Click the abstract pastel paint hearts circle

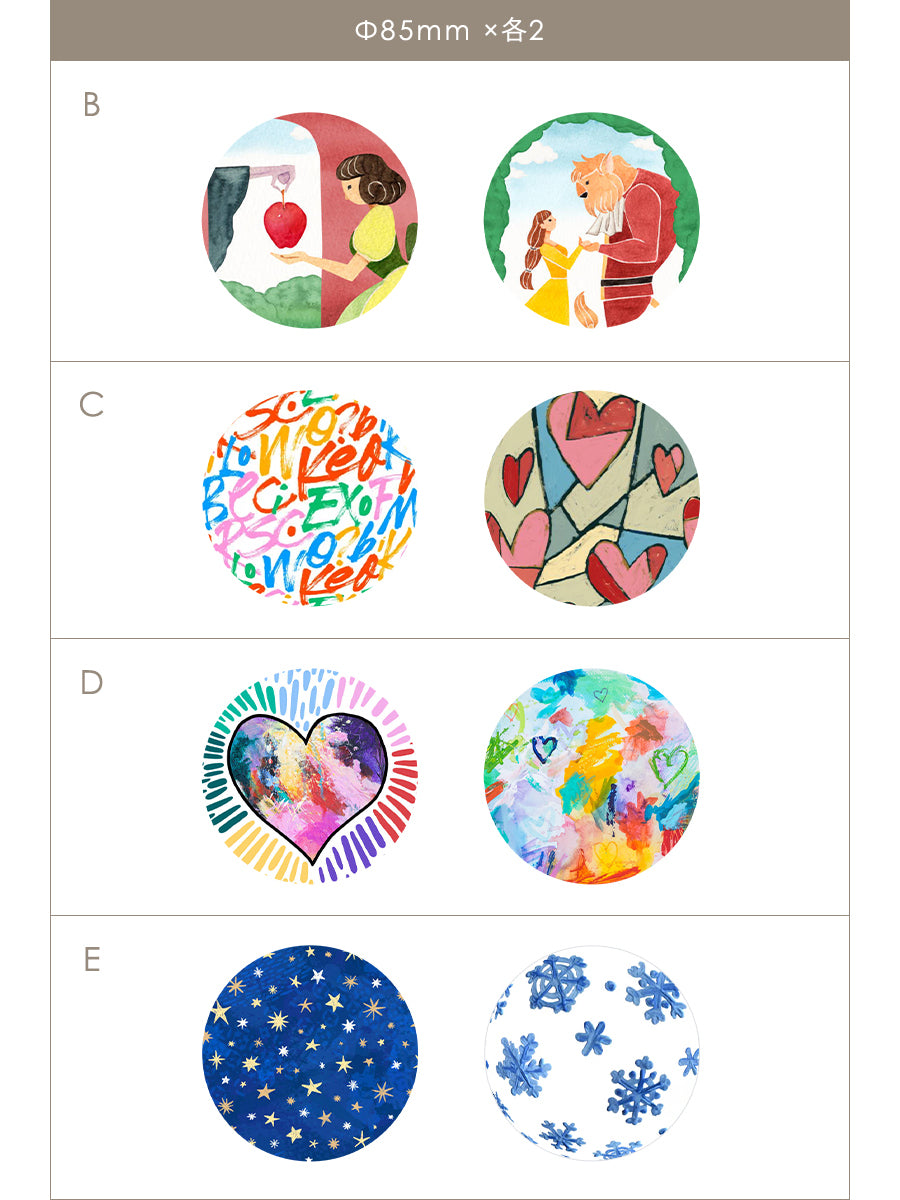[592, 776]
